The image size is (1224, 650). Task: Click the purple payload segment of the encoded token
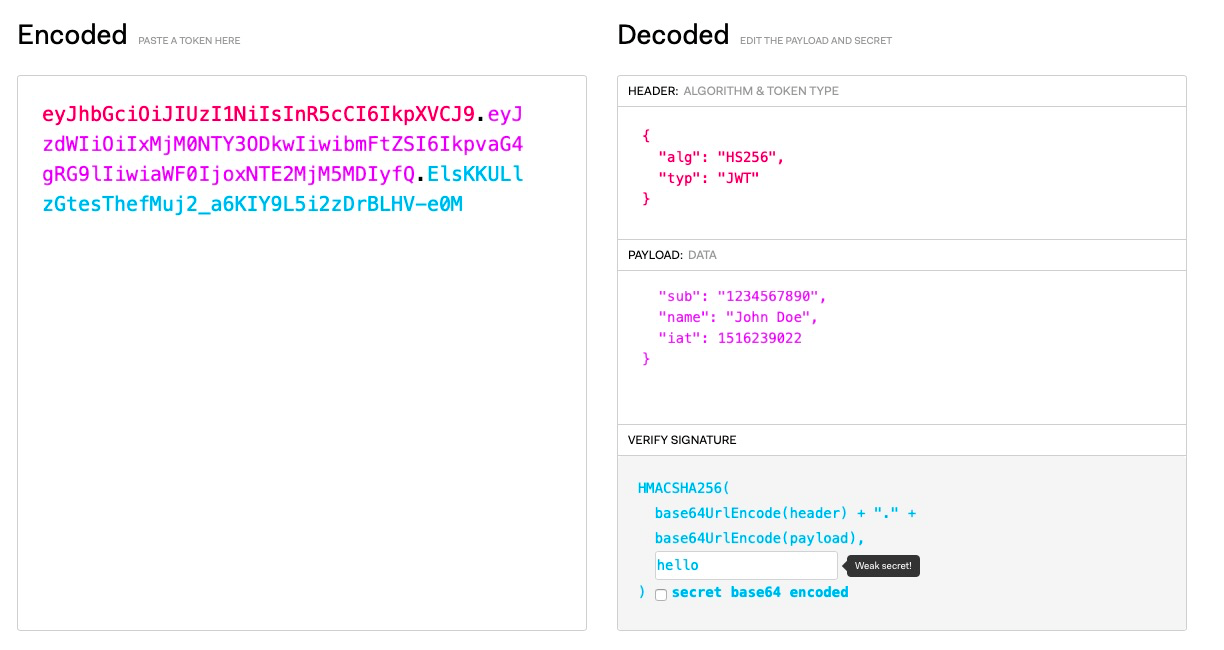pos(282,144)
